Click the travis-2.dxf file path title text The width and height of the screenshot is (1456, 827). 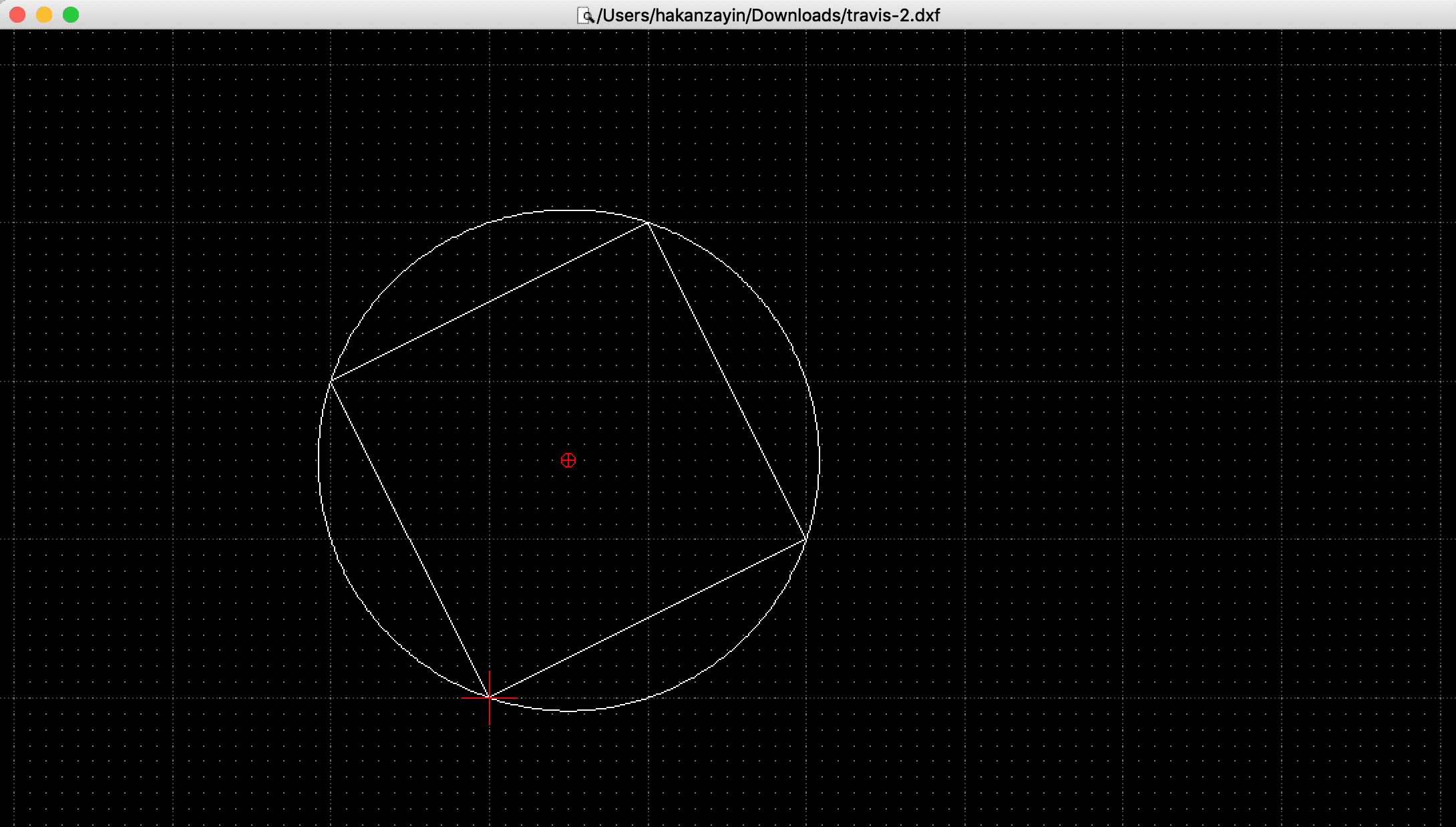click(x=768, y=15)
